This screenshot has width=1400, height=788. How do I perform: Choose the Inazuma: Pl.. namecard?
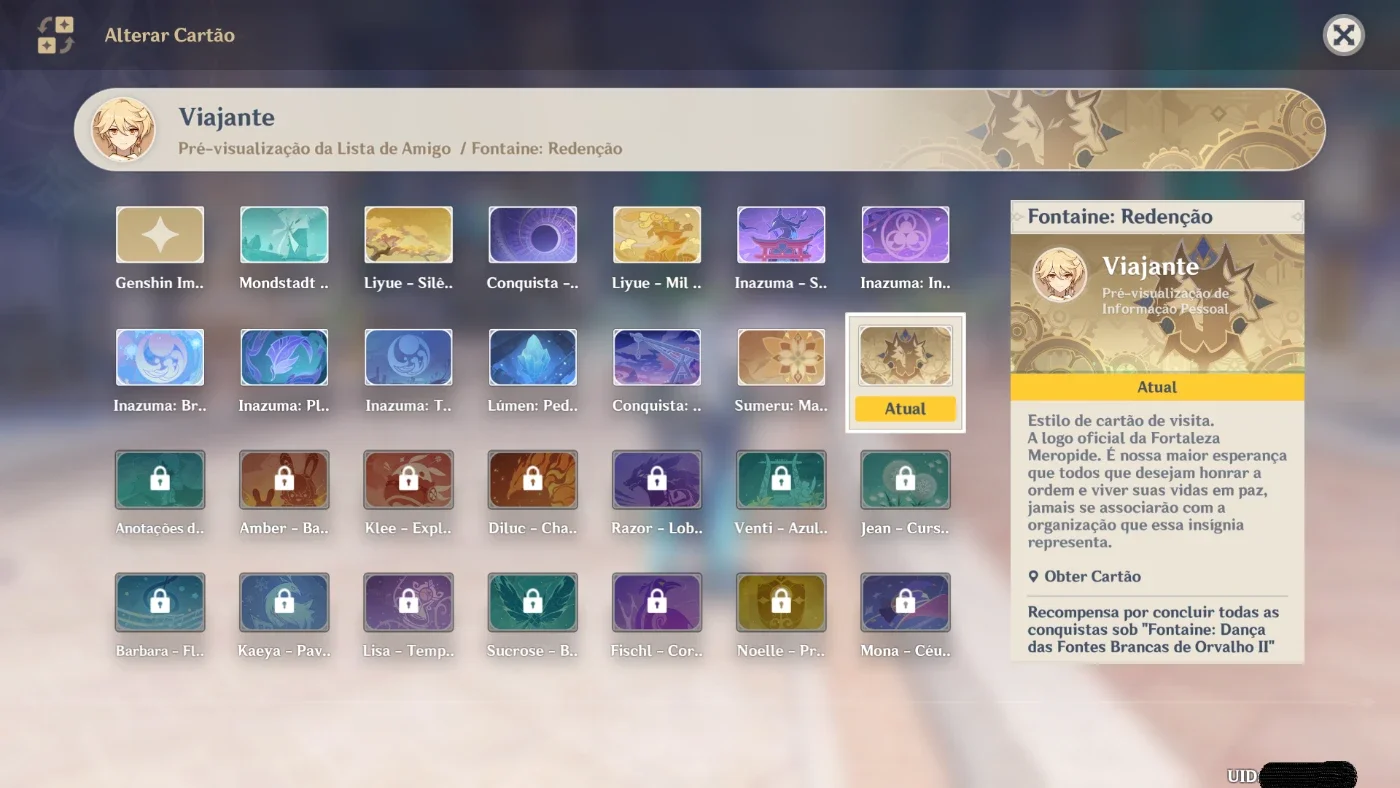coord(284,358)
